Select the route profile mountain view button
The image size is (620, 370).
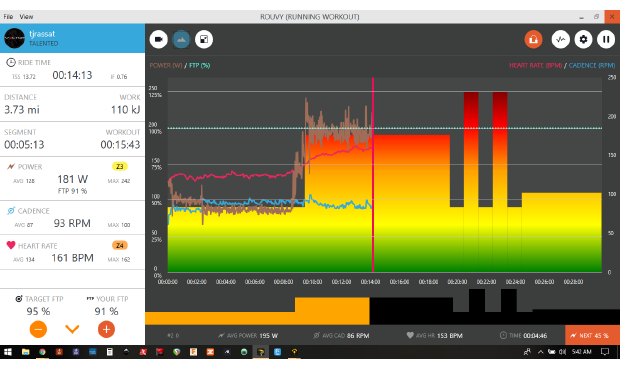click(x=181, y=39)
